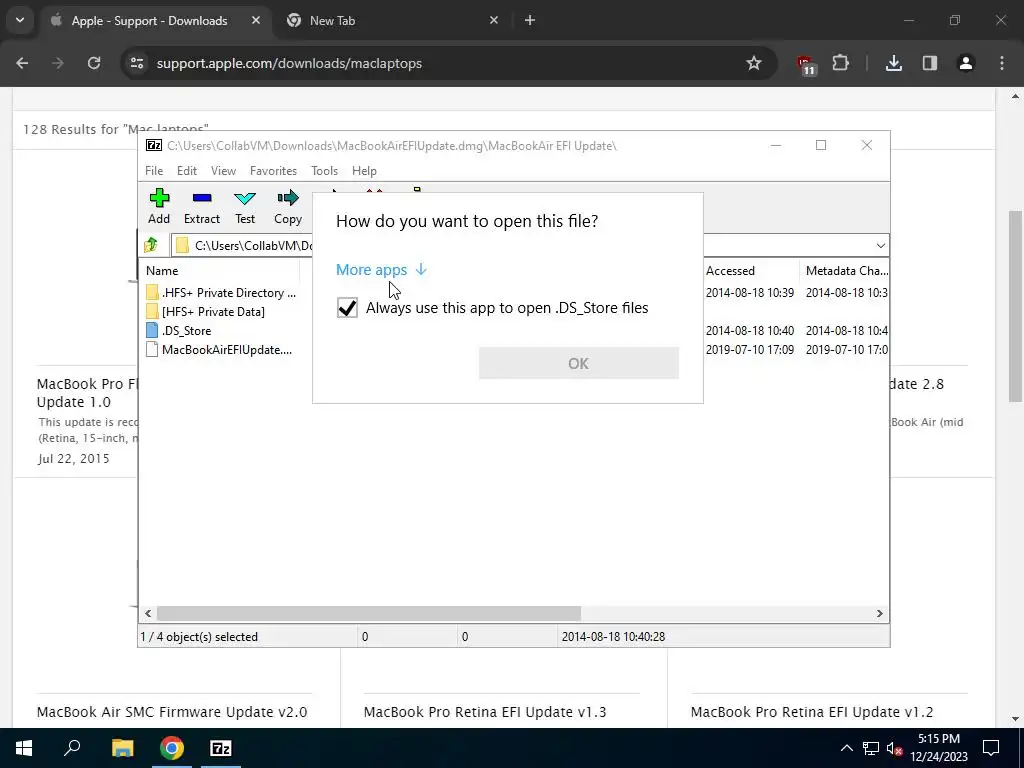Switch to the Apple Support Downloads tab
The image size is (1024, 768).
pyautogui.click(x=150, y=20)
